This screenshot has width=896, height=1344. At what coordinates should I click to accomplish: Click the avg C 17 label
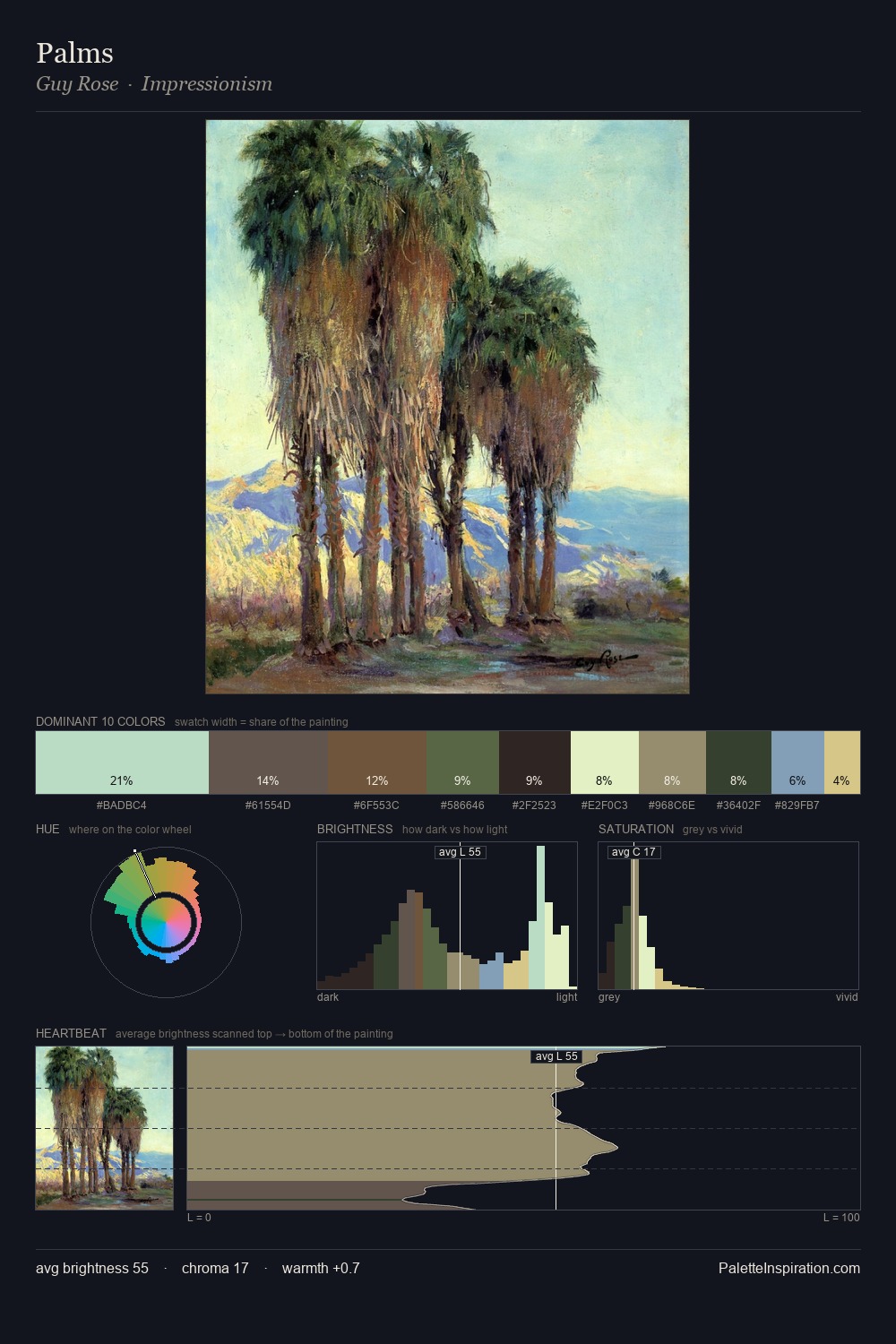pos(633,852)
